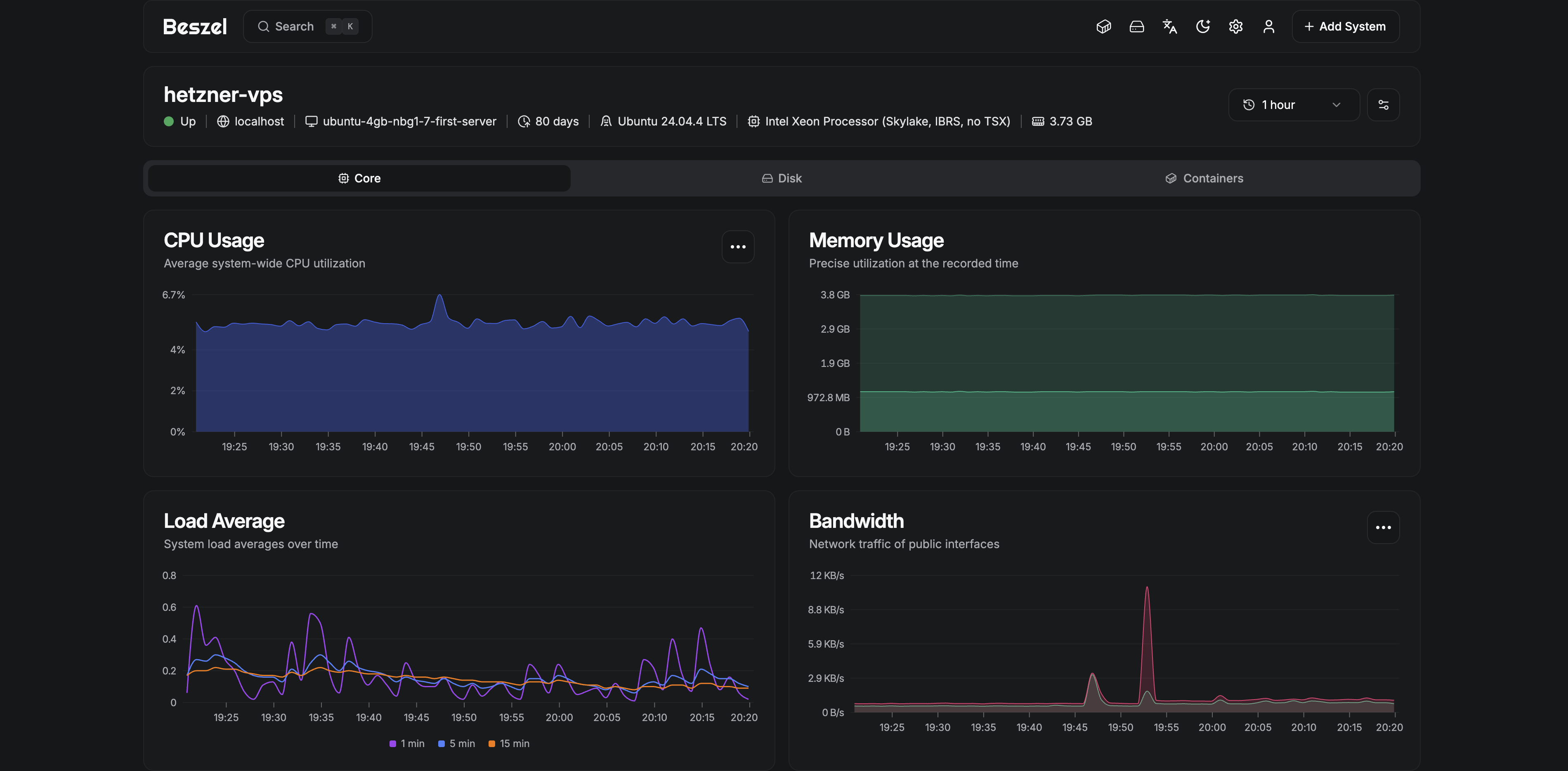
Task: Click the Containers tab cube icon
Action: click(x=1171, y=178)
